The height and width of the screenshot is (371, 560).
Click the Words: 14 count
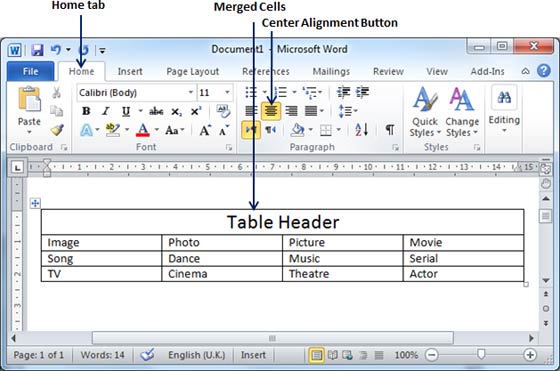pos(102,355)
